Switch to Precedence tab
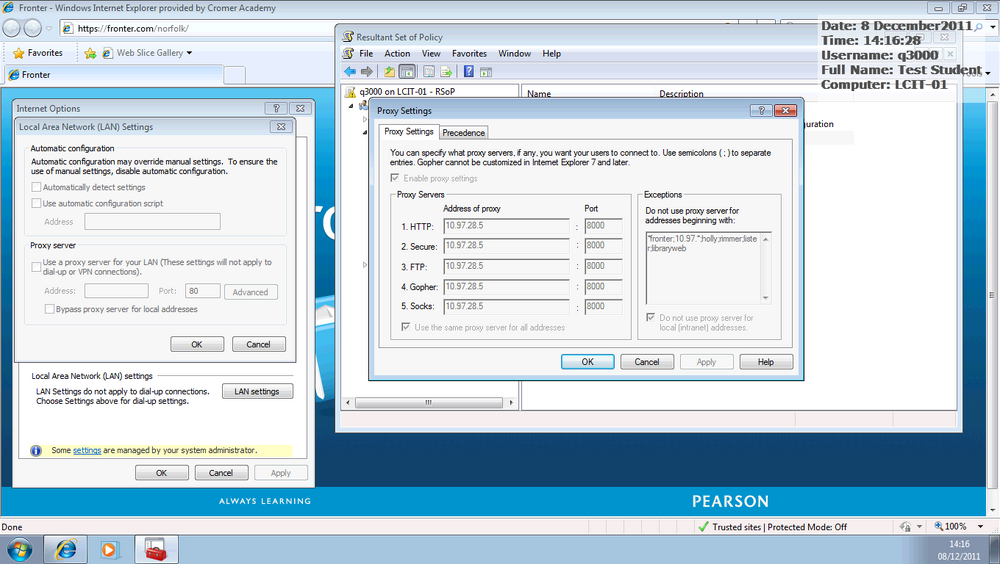 (x=464, y=133)
